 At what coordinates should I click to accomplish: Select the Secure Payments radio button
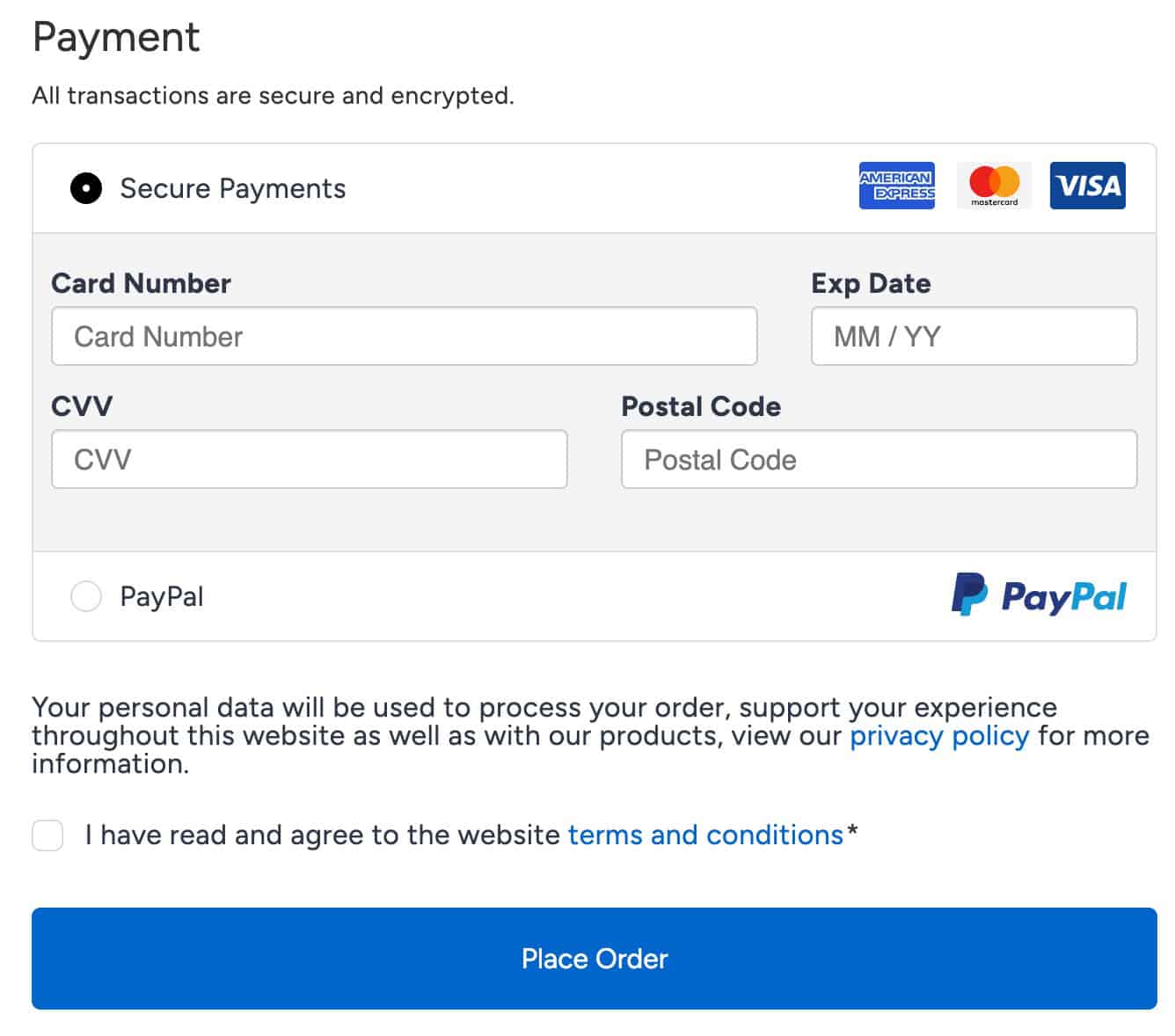pyautogui.click(x=86, y=188)
